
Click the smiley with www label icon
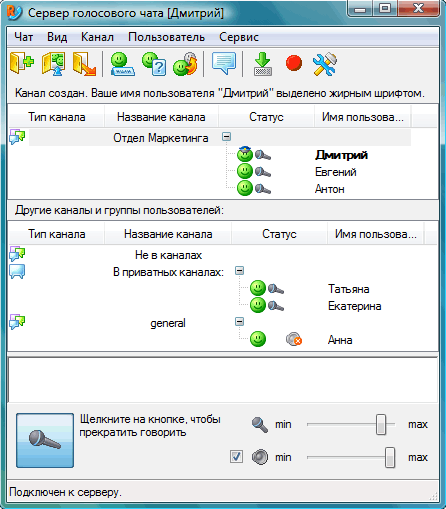tap(123, 63)
